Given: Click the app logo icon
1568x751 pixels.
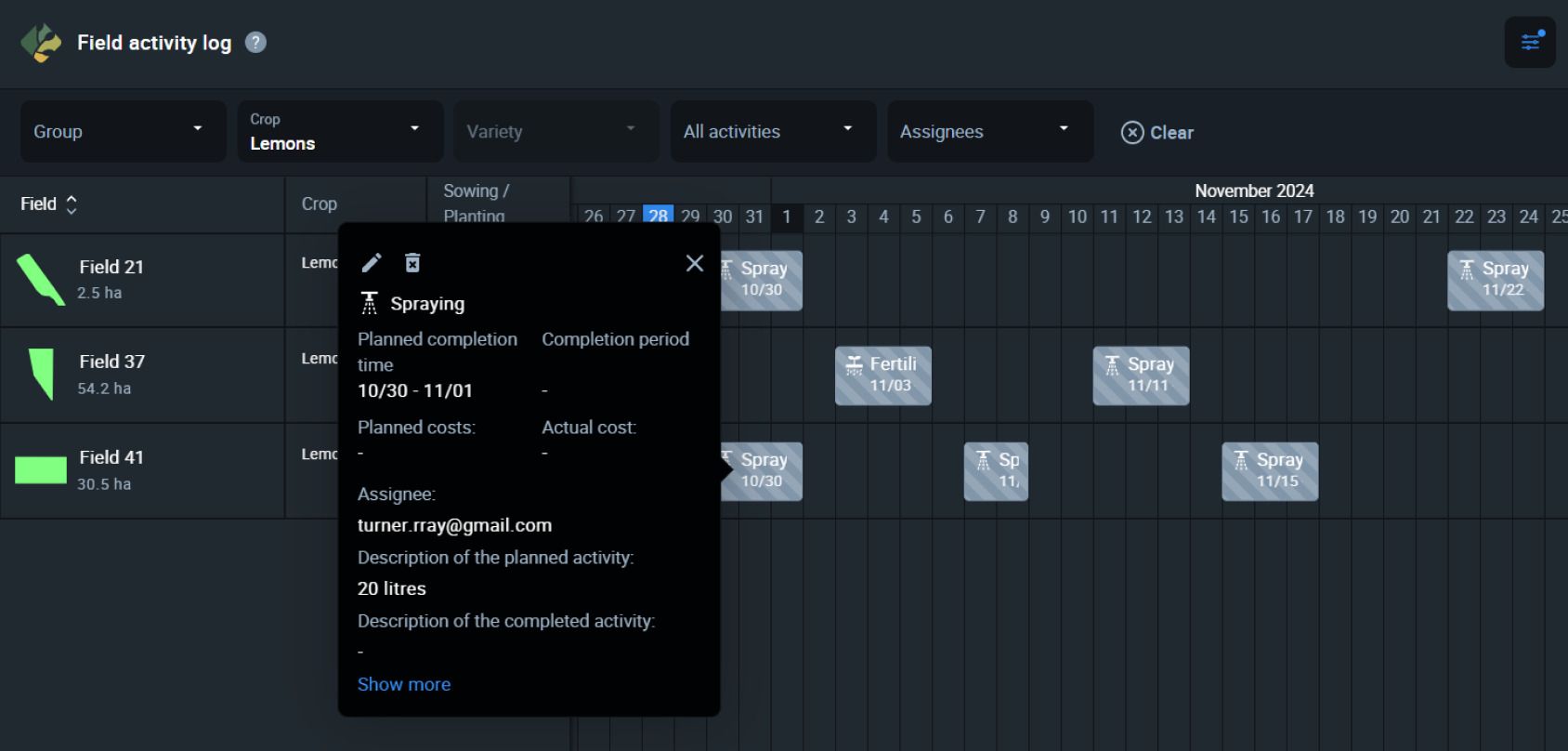Looking at the screenshot, I should click(42, 43).
